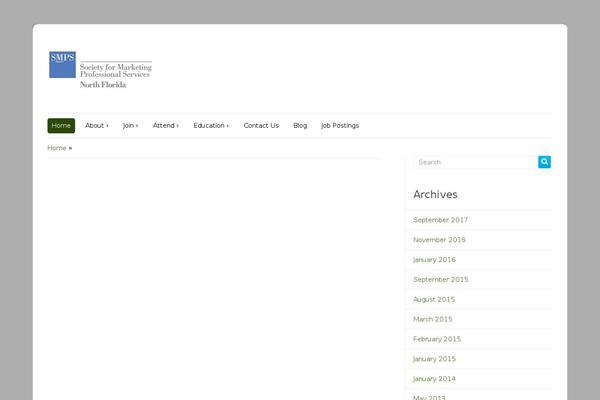Expand the Education menu
Viewport: 600px width, 400px height.
[211, 126]
